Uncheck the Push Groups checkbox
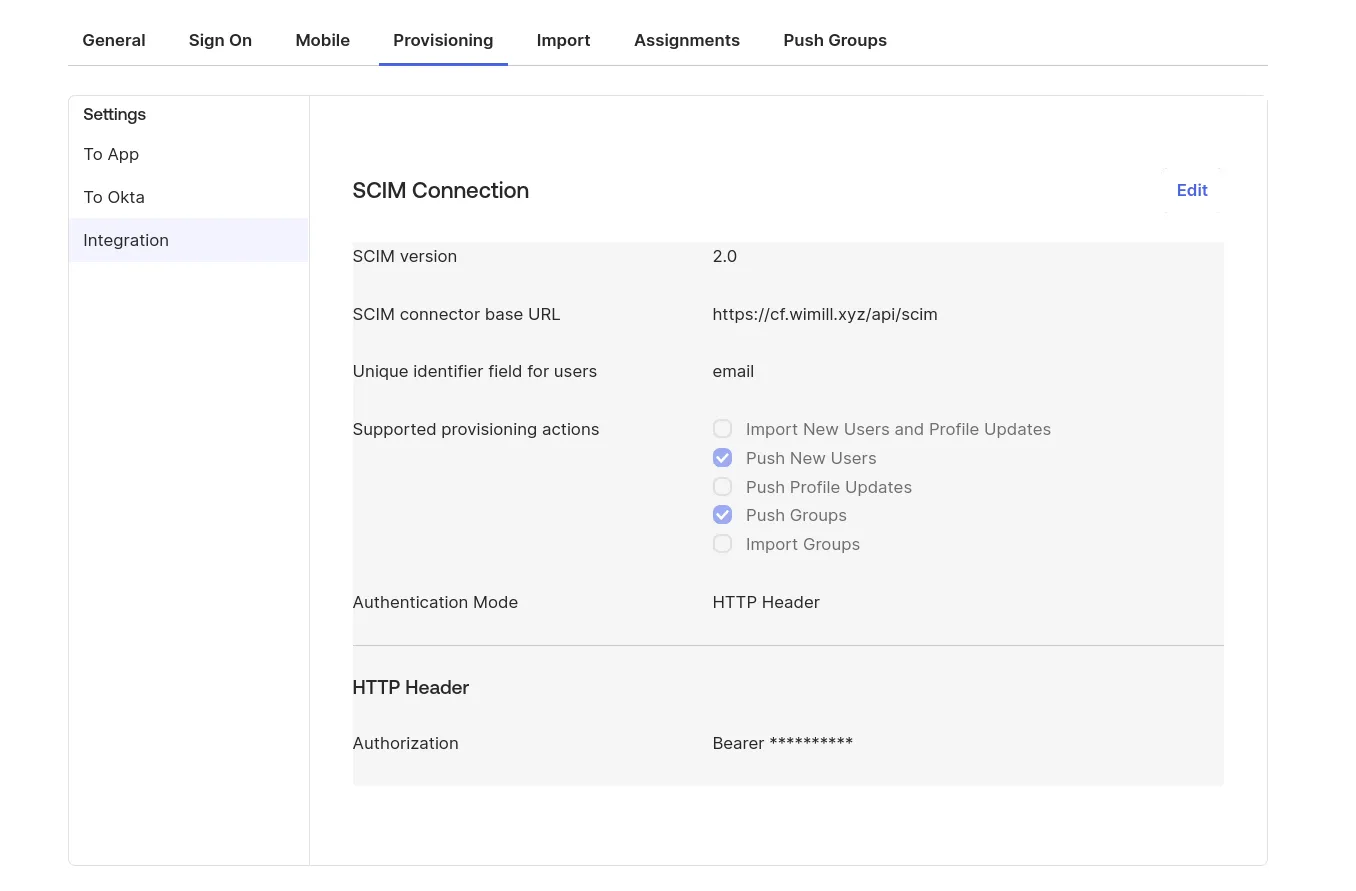The image size is (1356, 891). [x=722, y=515]
